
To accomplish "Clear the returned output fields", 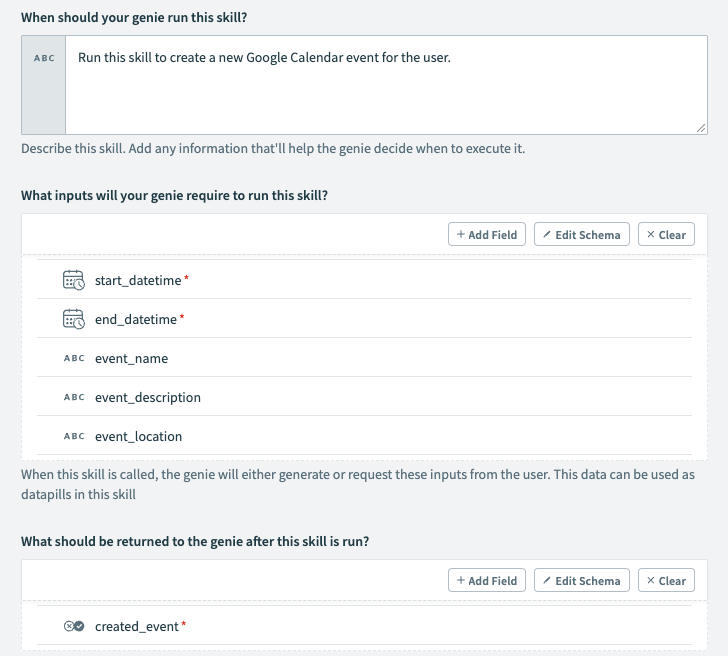I will pos(666,581).
